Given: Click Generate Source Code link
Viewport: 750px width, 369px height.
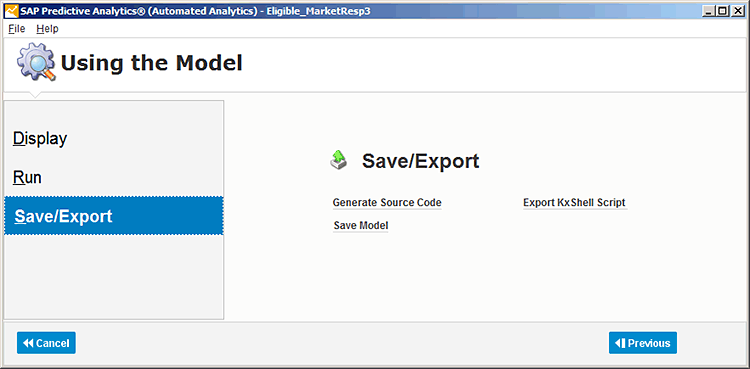Looking at the screenshot, I should [x=387, y=202].
